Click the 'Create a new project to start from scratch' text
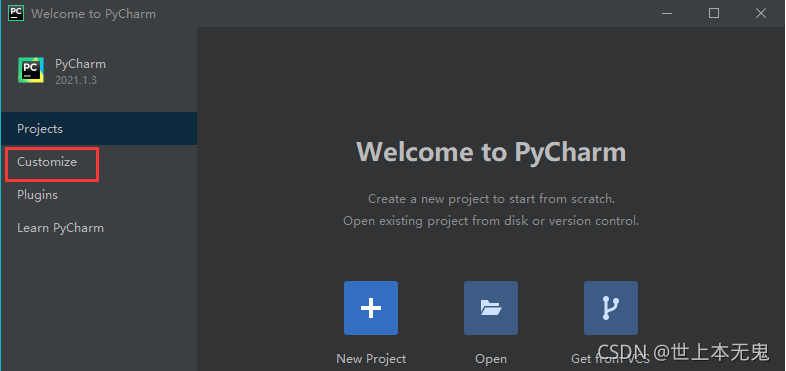The height and width of the screenshot is (371, 786). [x=491, y=199]
